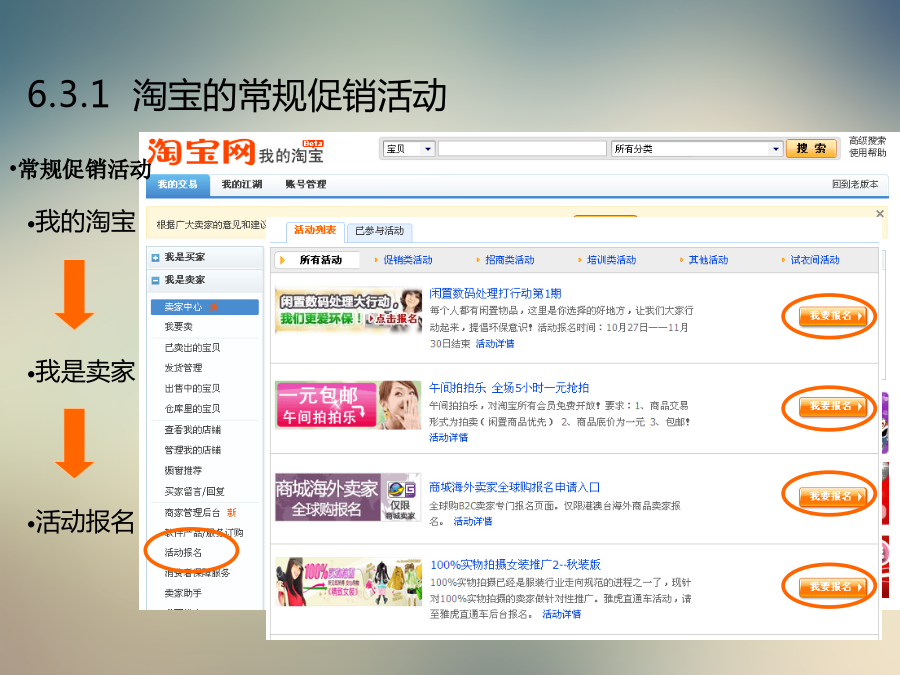Click 商城海外卖家全球购报名 banner thumbnail
Viewport: 900px width, 675px height.
tap(348, 498)
